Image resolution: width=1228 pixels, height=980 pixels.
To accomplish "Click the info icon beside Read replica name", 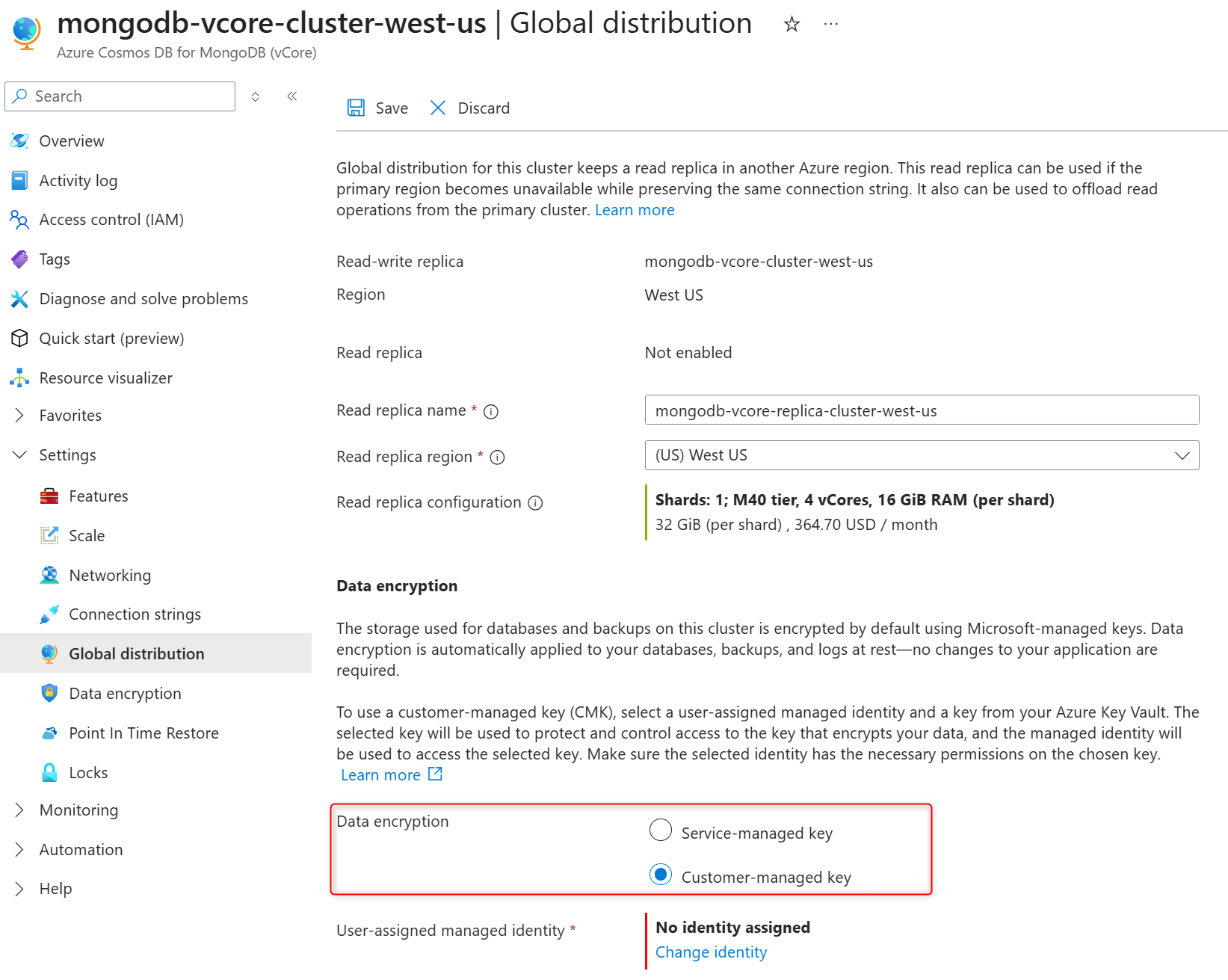I will pyautogui.click(x=491, y=411).
